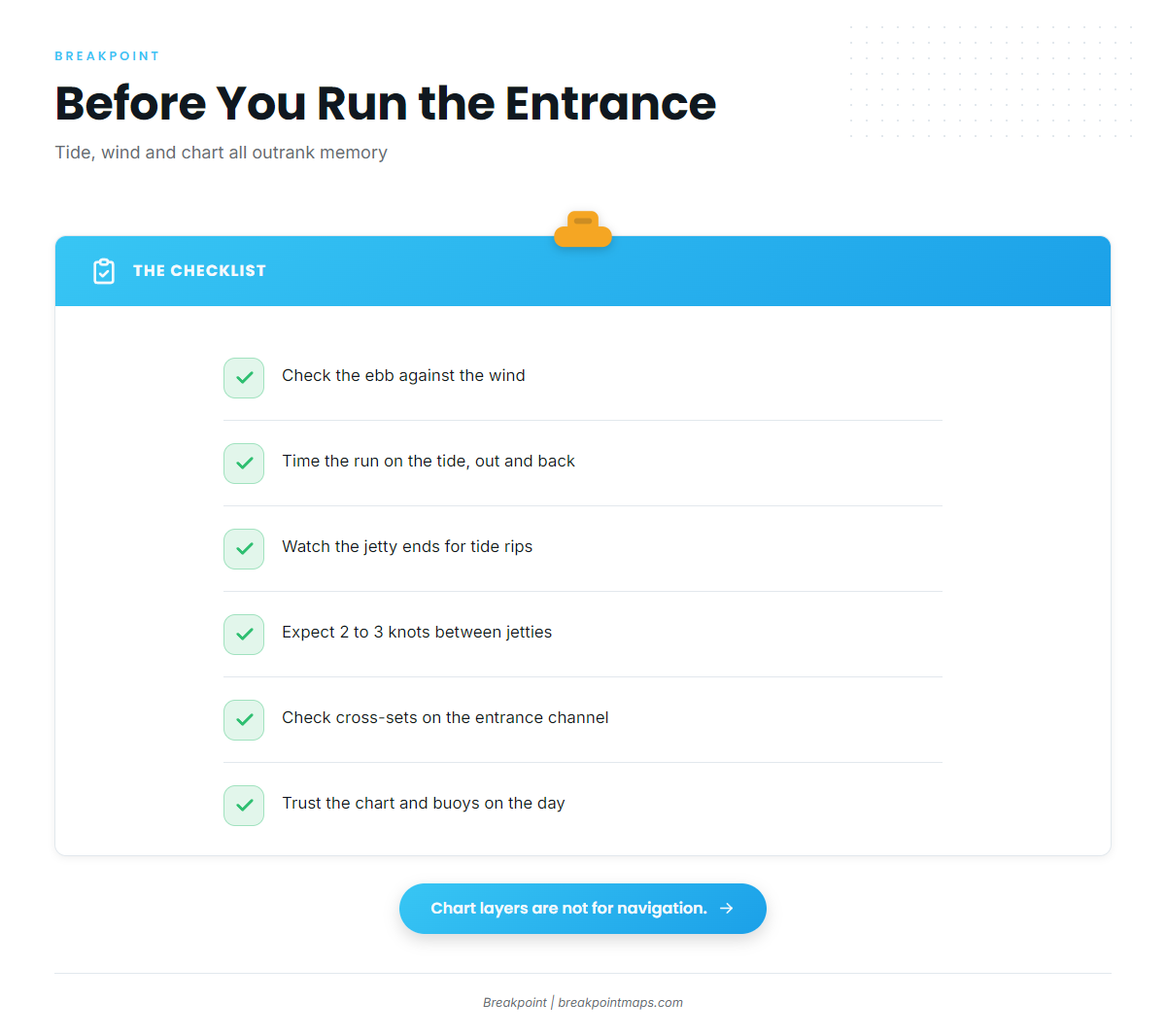The image size is (1166, 1036).
Task: Click the subtitle 'Tide, wind and chart all outrank memory'
Action: click(222, 153)
